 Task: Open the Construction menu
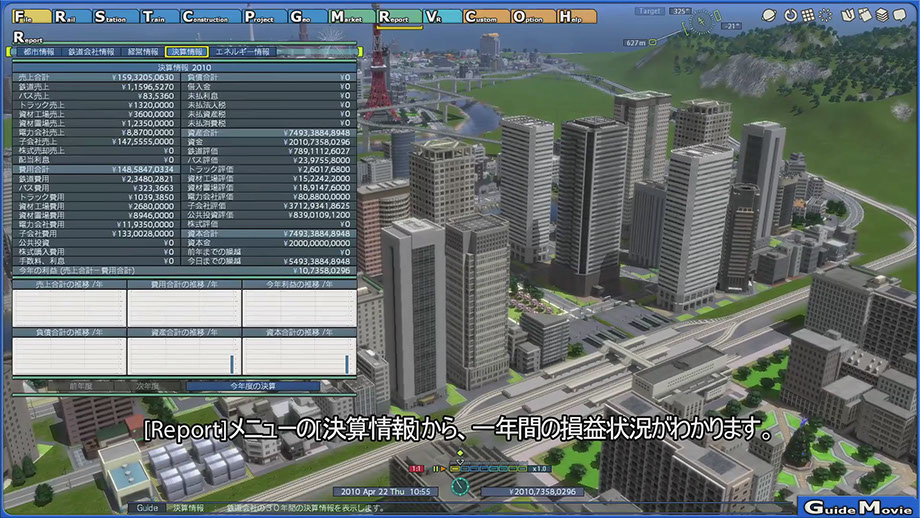coord(208,17)
